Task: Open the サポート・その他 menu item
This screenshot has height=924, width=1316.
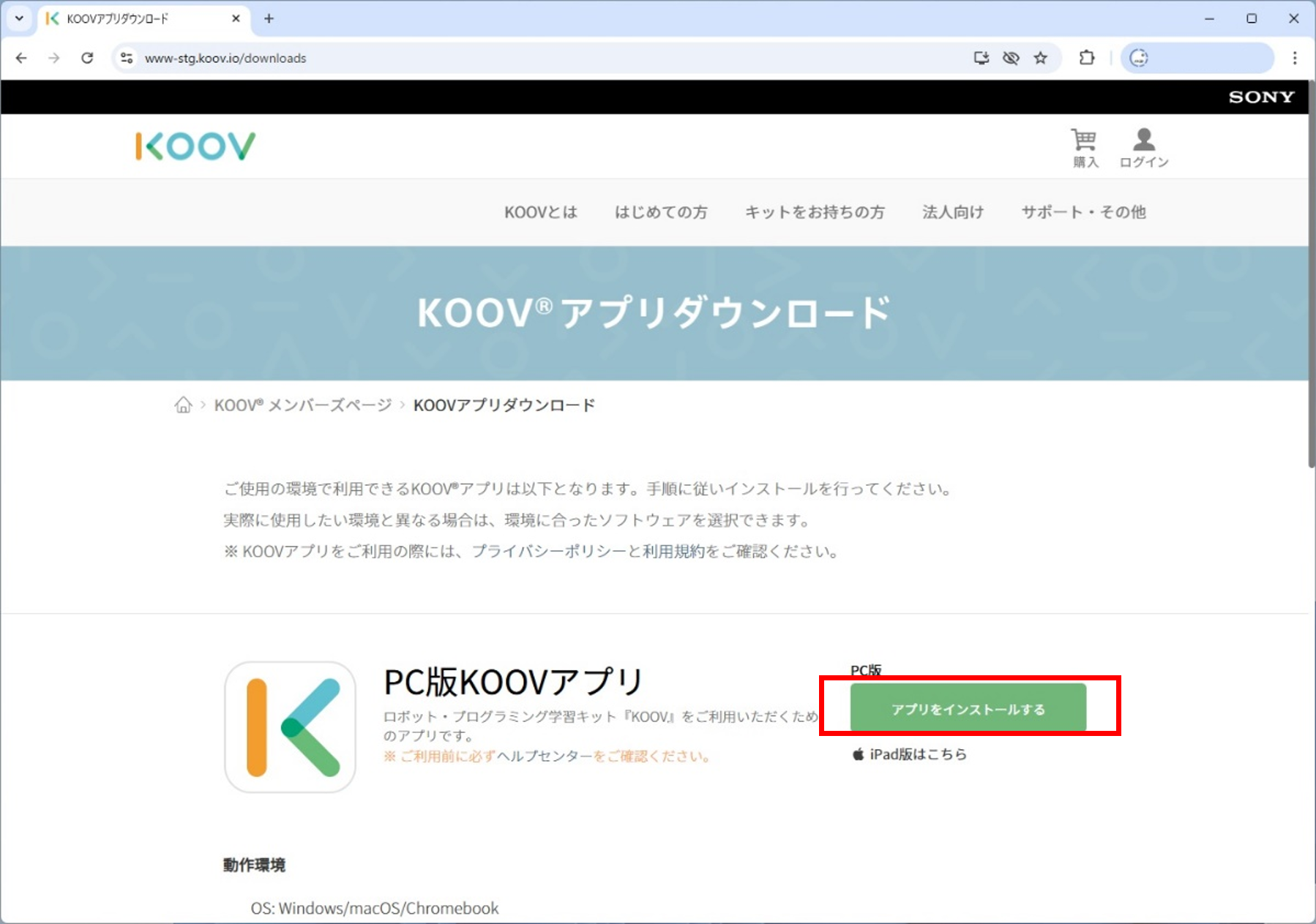Action: (x=1083, y=212)
